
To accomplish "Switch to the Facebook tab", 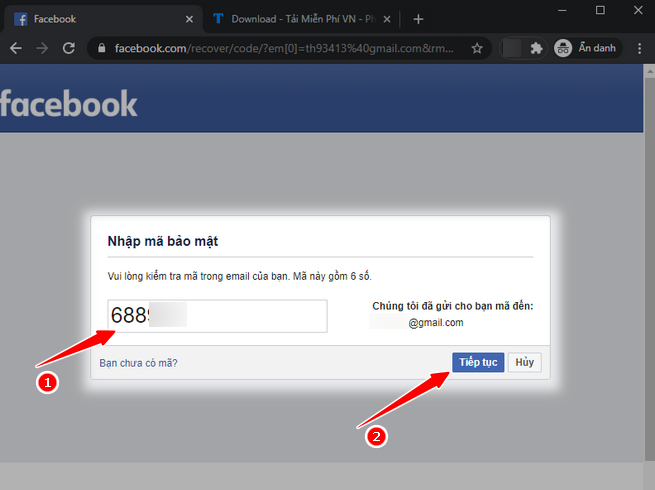I will (102, 19).
